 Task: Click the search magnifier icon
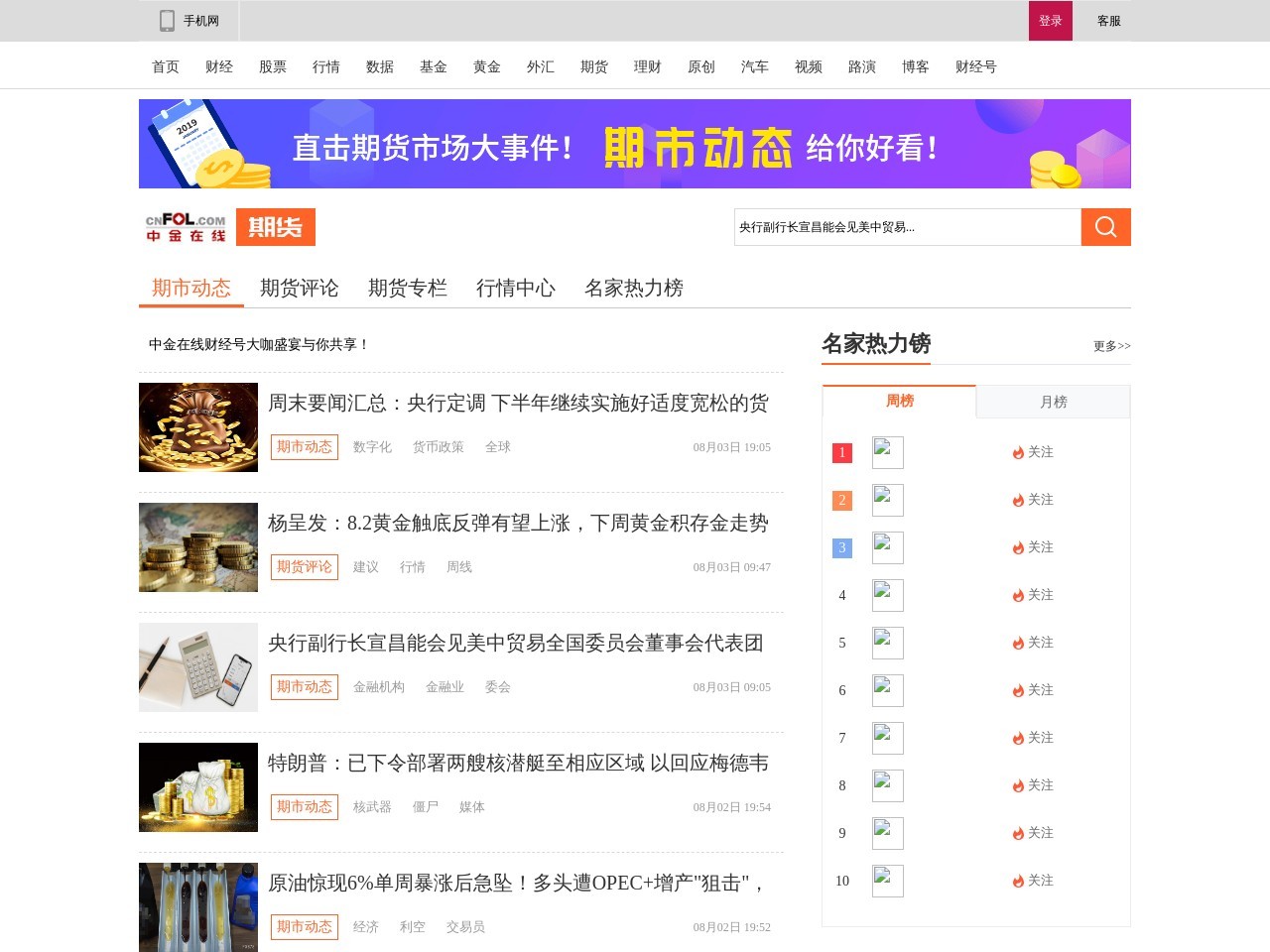1104,226
